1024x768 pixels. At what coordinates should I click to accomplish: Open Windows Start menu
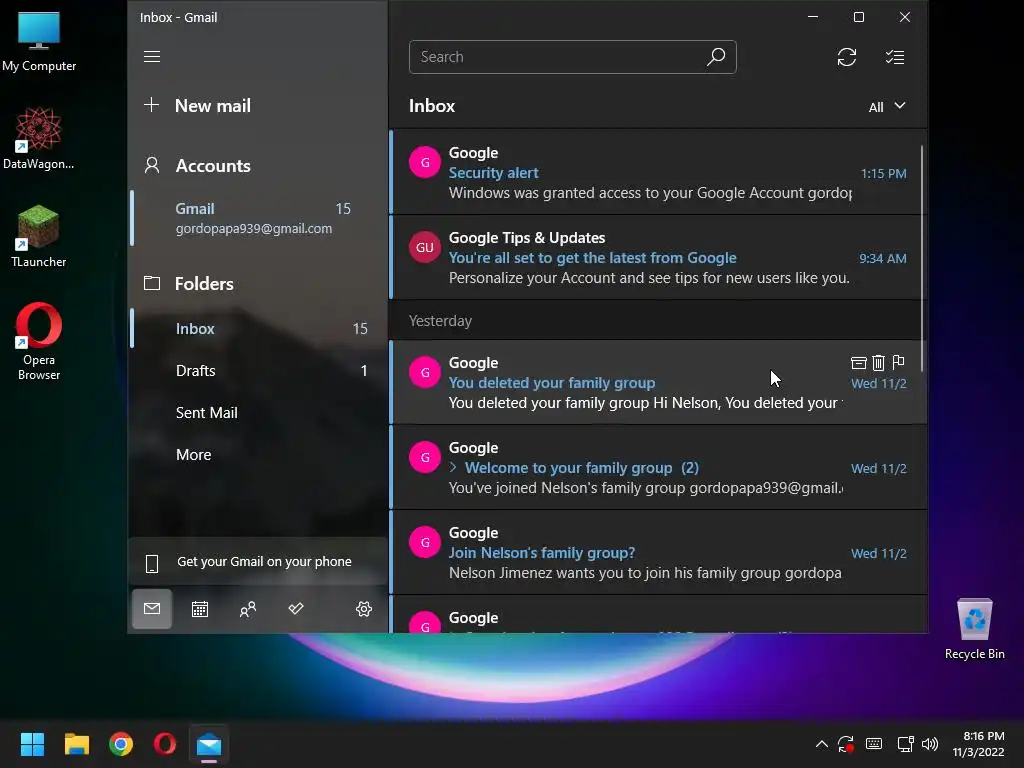pos(32,744)
